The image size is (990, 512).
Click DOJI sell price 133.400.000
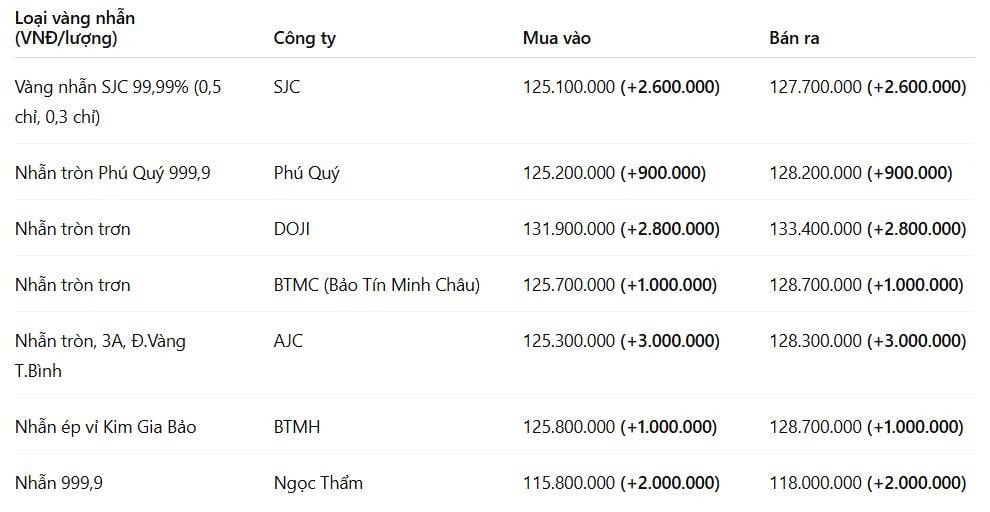(815, 229)
